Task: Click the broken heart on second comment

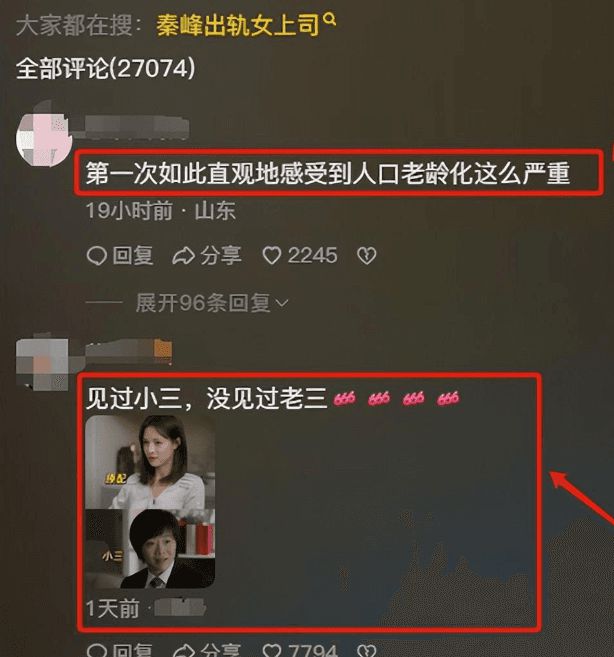Action: pyautogui.click(x=367, y=651)
